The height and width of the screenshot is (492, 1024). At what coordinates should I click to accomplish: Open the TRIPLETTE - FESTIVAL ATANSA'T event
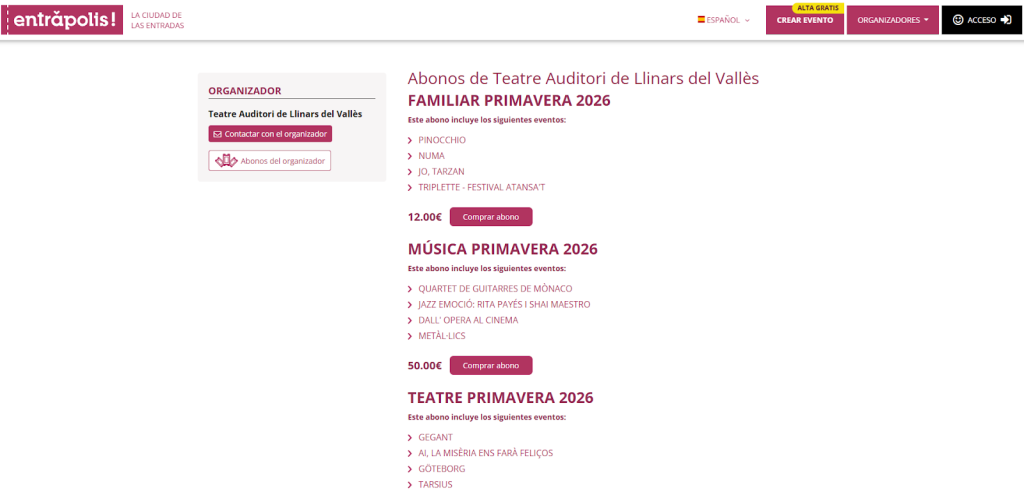coord(481,188)
